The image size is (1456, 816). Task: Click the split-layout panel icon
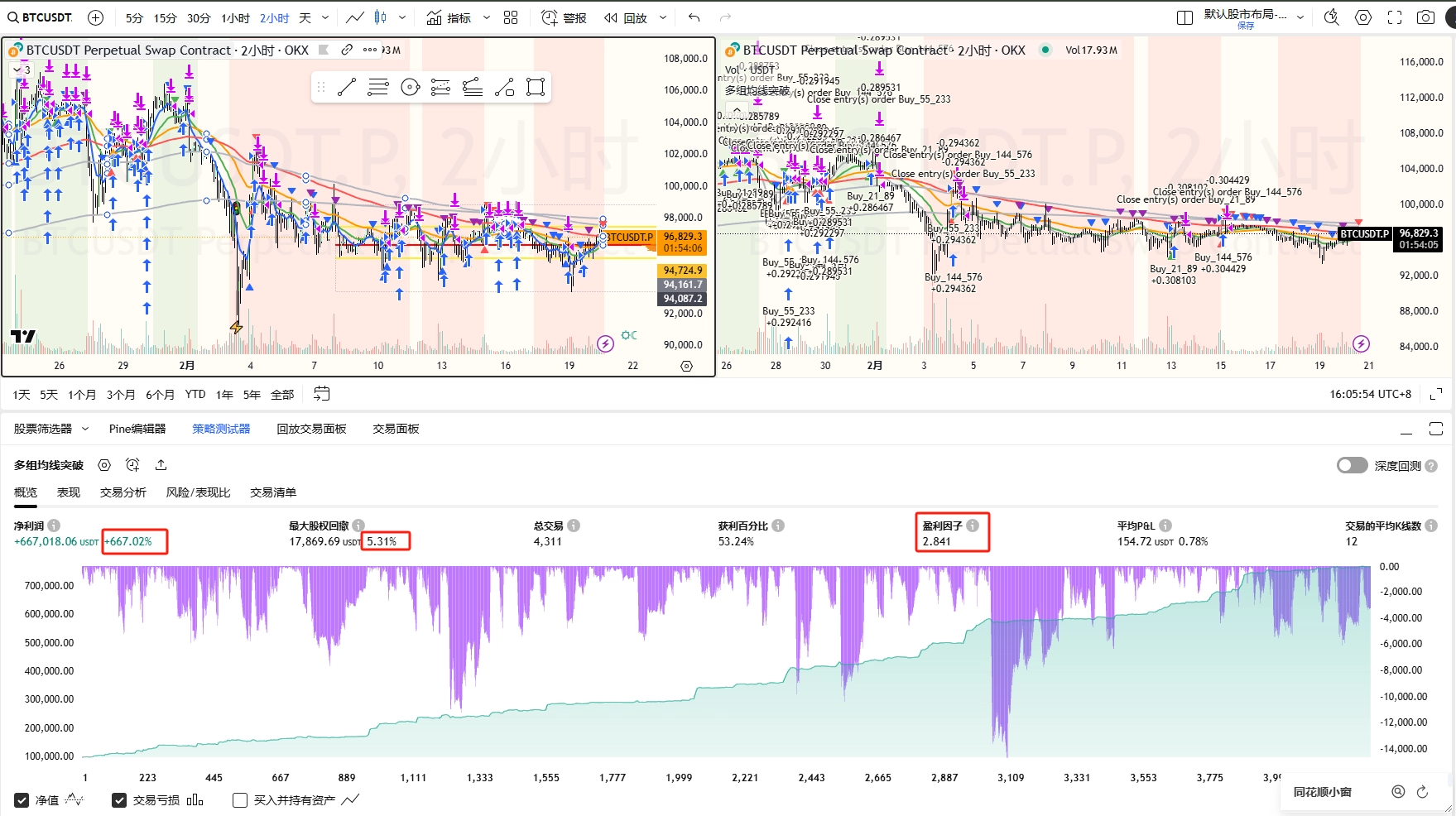pos(1185,17)
